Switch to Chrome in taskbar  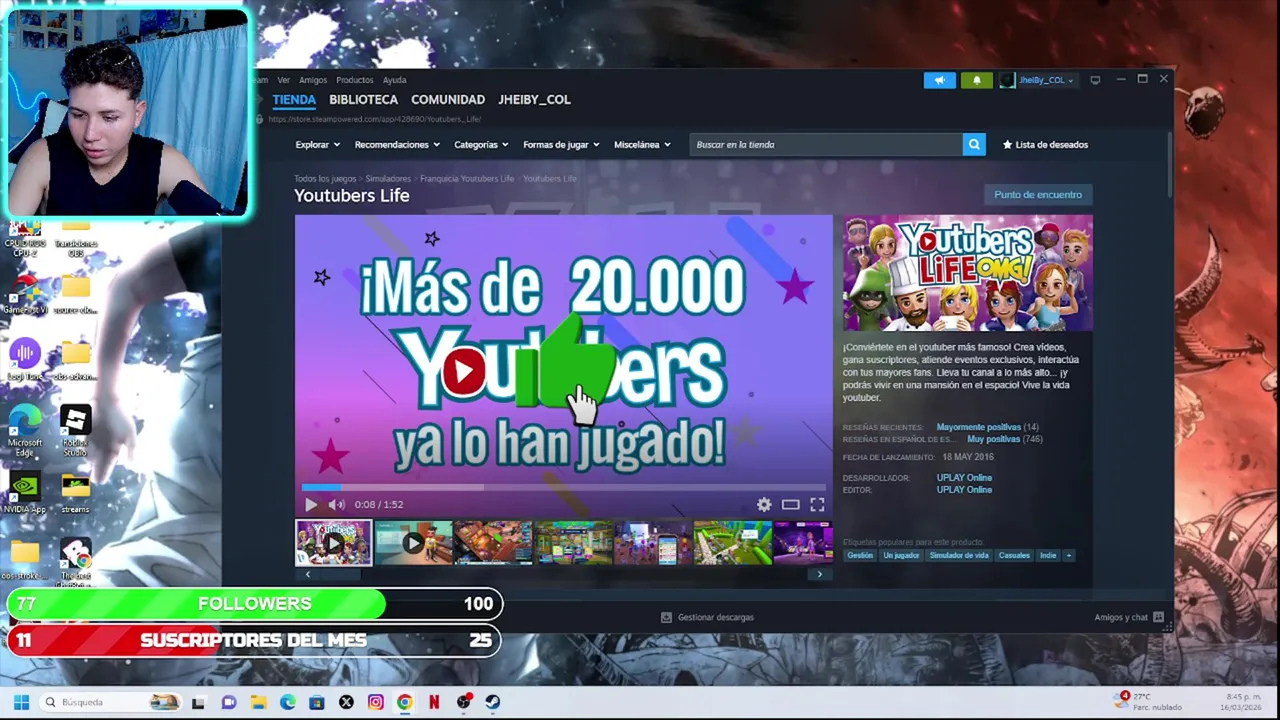(404, 702)
